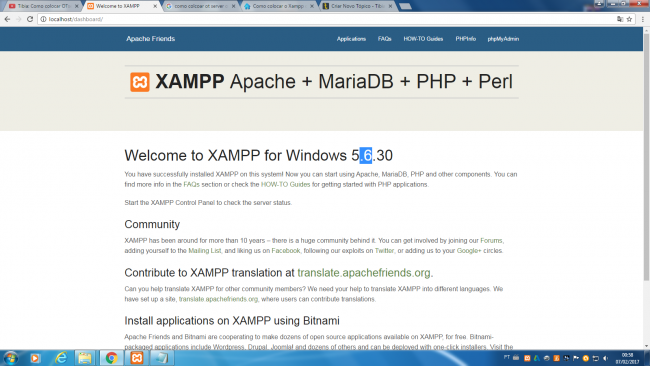The height and width of the screenshot is (366, 650).
Task: Click the translate icon in the address bar
Action: tap(620, 19)
